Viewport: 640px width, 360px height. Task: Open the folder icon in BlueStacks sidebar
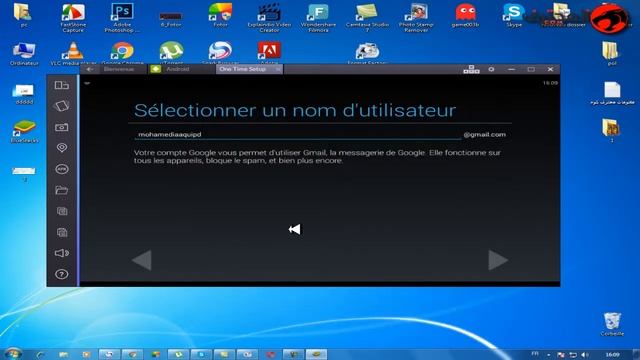pyautogui.click(x=62, y=190)
